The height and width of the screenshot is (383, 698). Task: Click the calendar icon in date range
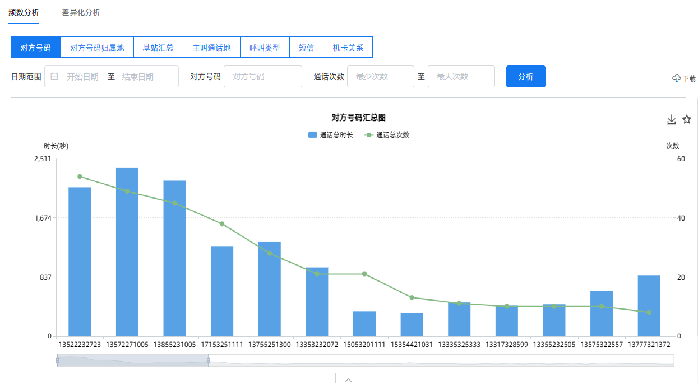(54, 77)
